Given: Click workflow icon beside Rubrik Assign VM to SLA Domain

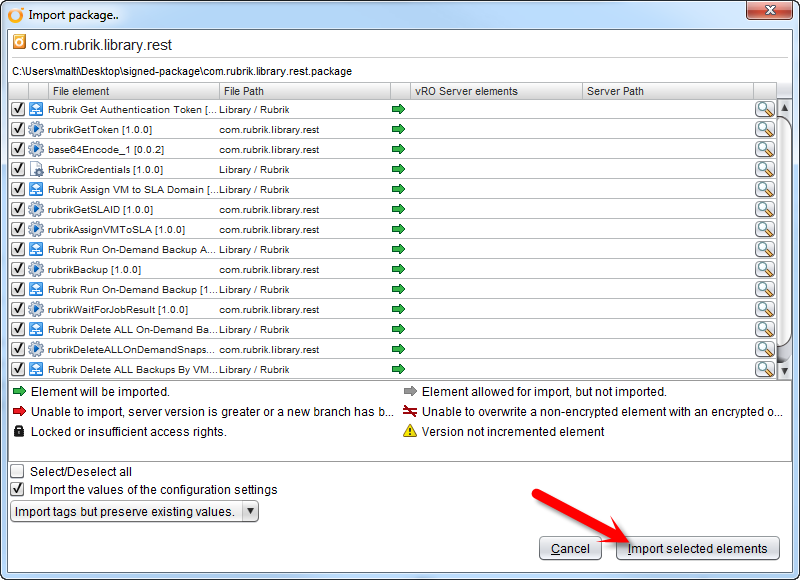Looking at the screenshot, I should (x=36, y=189).
